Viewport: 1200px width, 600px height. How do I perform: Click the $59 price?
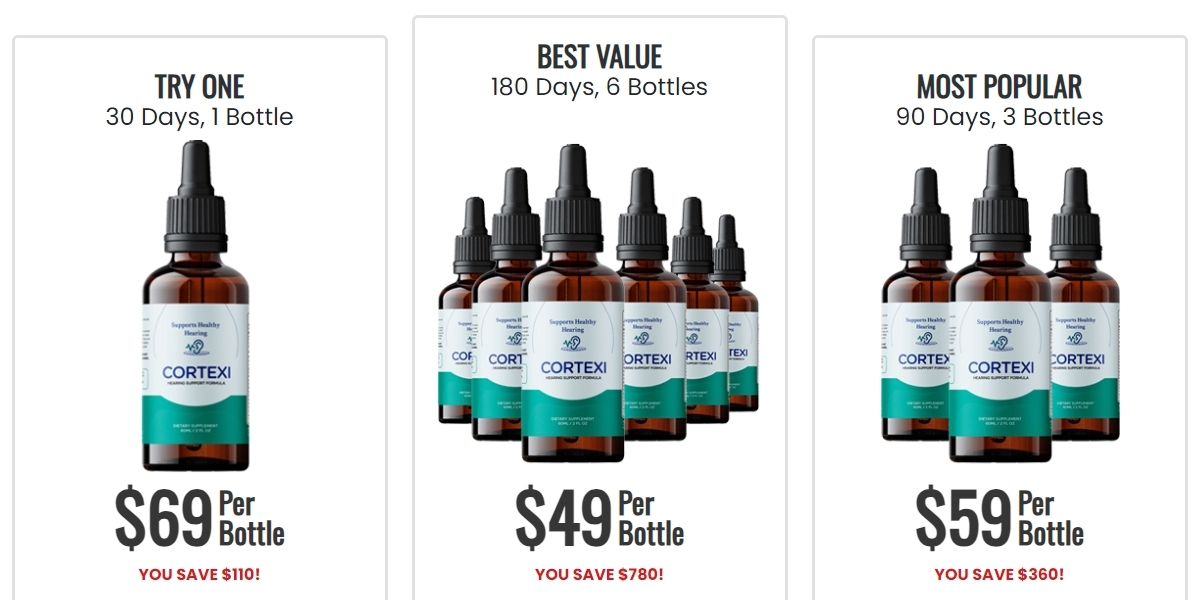click(964, 518)
